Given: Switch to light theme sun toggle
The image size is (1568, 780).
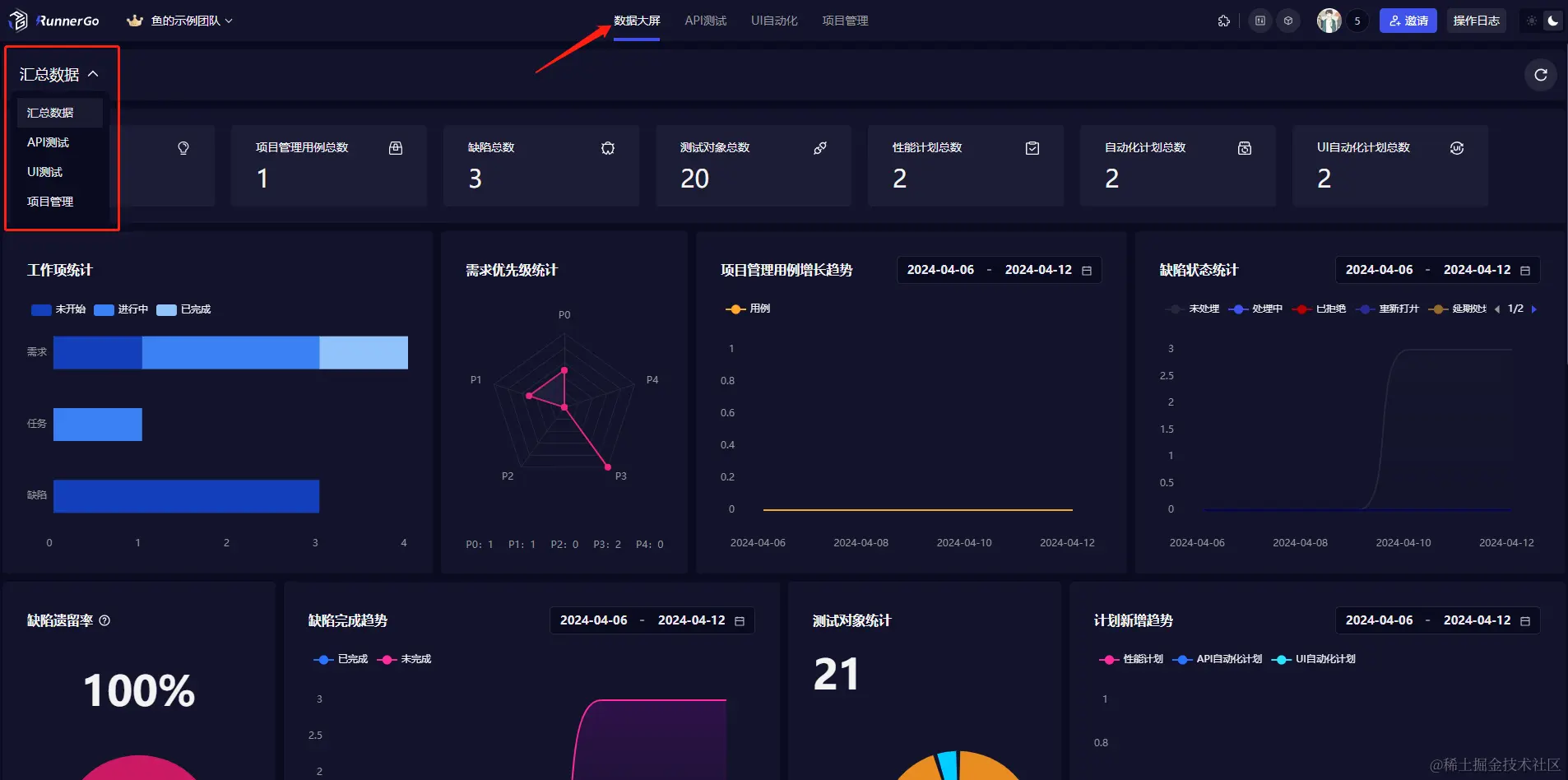Looking at the screenshot, I should (1532, 21).
